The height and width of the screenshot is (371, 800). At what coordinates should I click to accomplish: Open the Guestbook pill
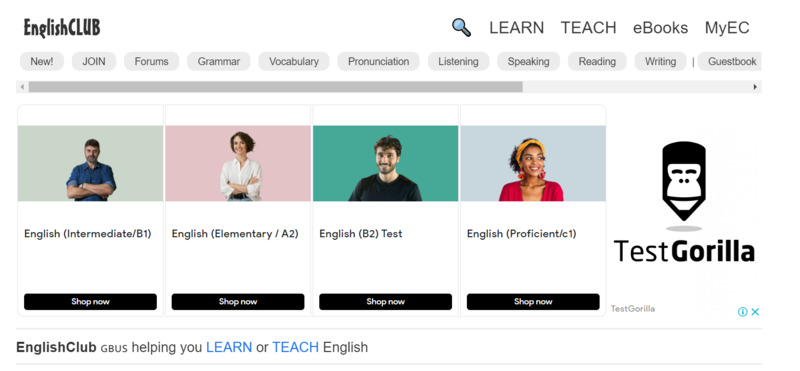coord(730,61)
